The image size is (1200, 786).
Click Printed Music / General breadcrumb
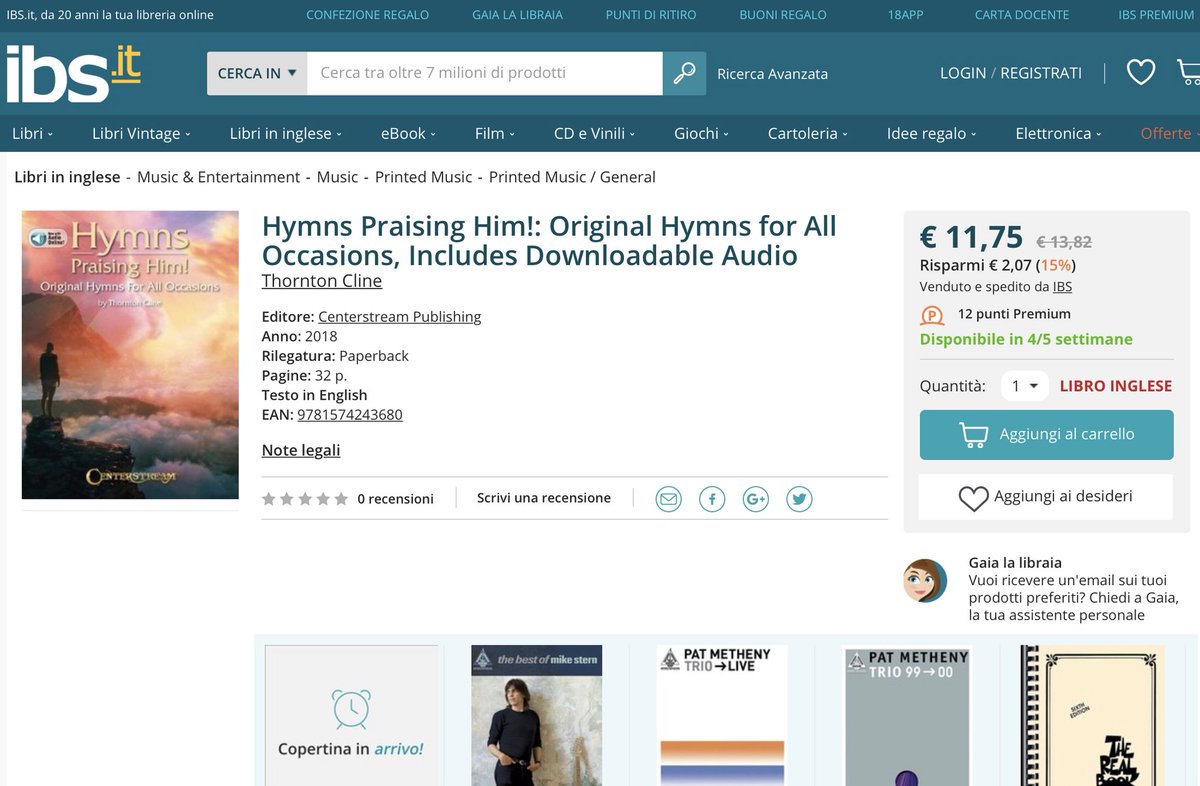tap(572, 177)
